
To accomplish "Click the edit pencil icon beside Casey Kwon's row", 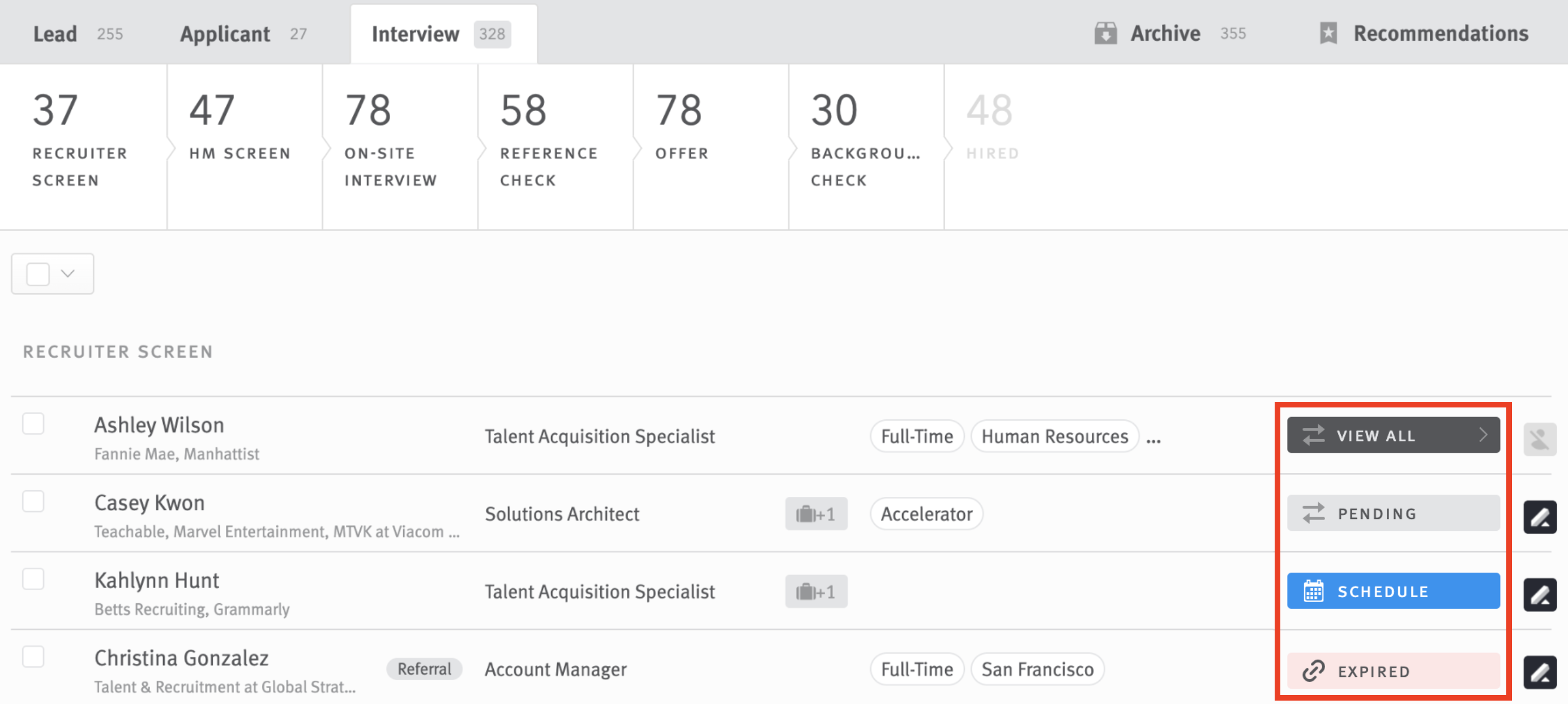I will click(1541, 517).
